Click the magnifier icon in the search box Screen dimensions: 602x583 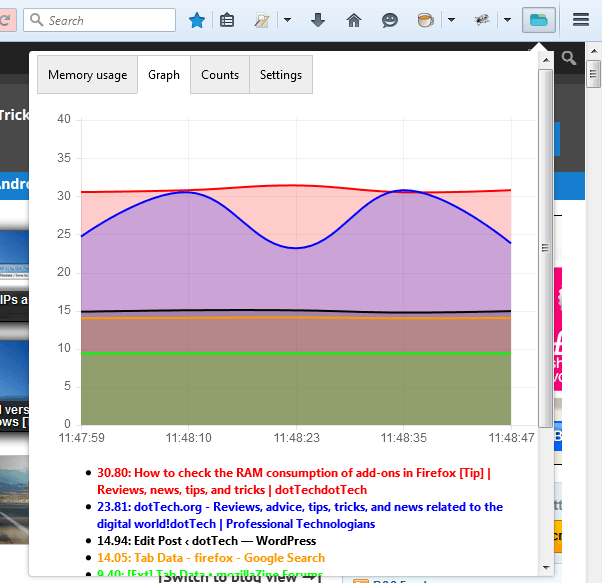pos(36,20)
